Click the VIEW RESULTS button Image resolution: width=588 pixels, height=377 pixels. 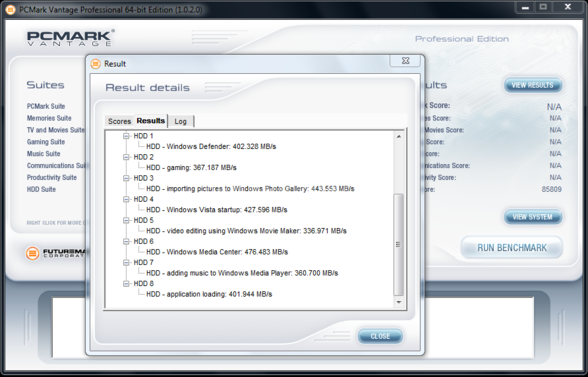pos(532,85)
